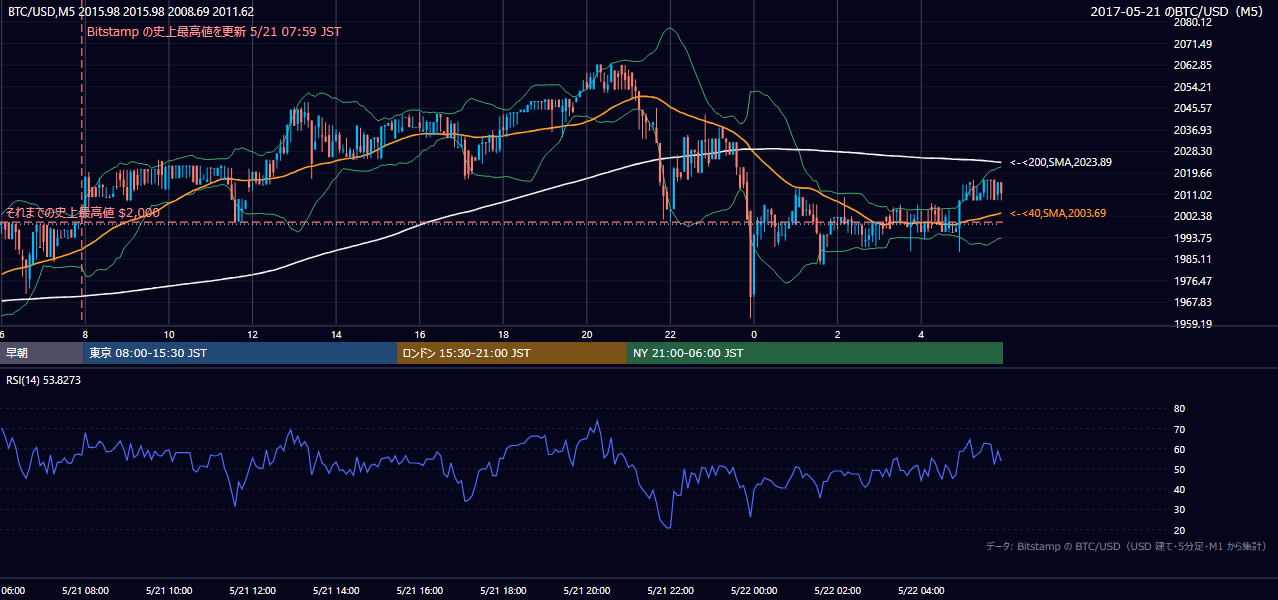Click the 2054.21 price axis label
The width and height of the screenshot is (1278, 600).
coord(1193,87)
